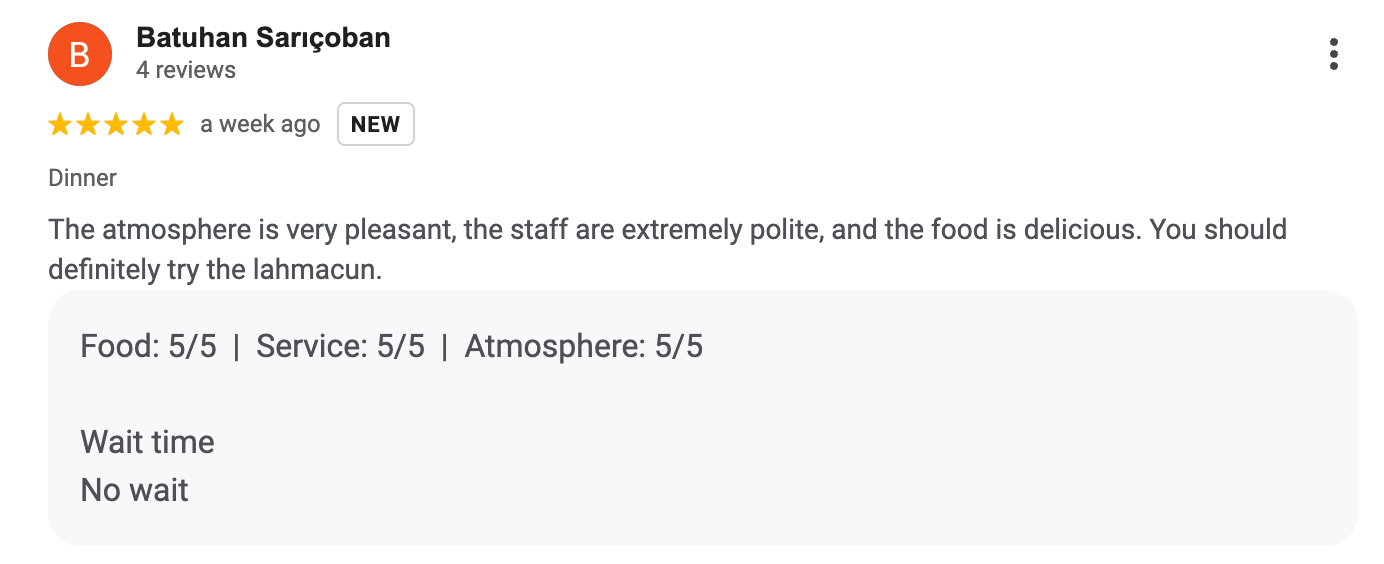Click the second rating star

88,125
